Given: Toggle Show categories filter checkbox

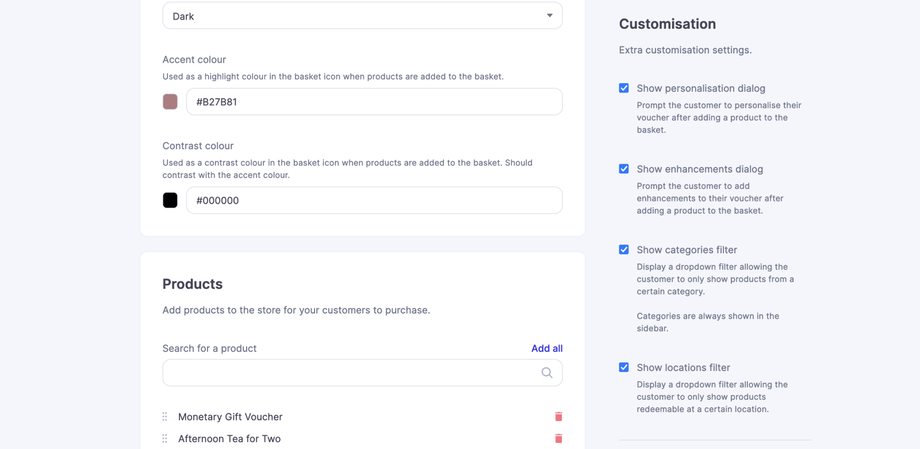Looking at the screenshot, I should [624, 250].
